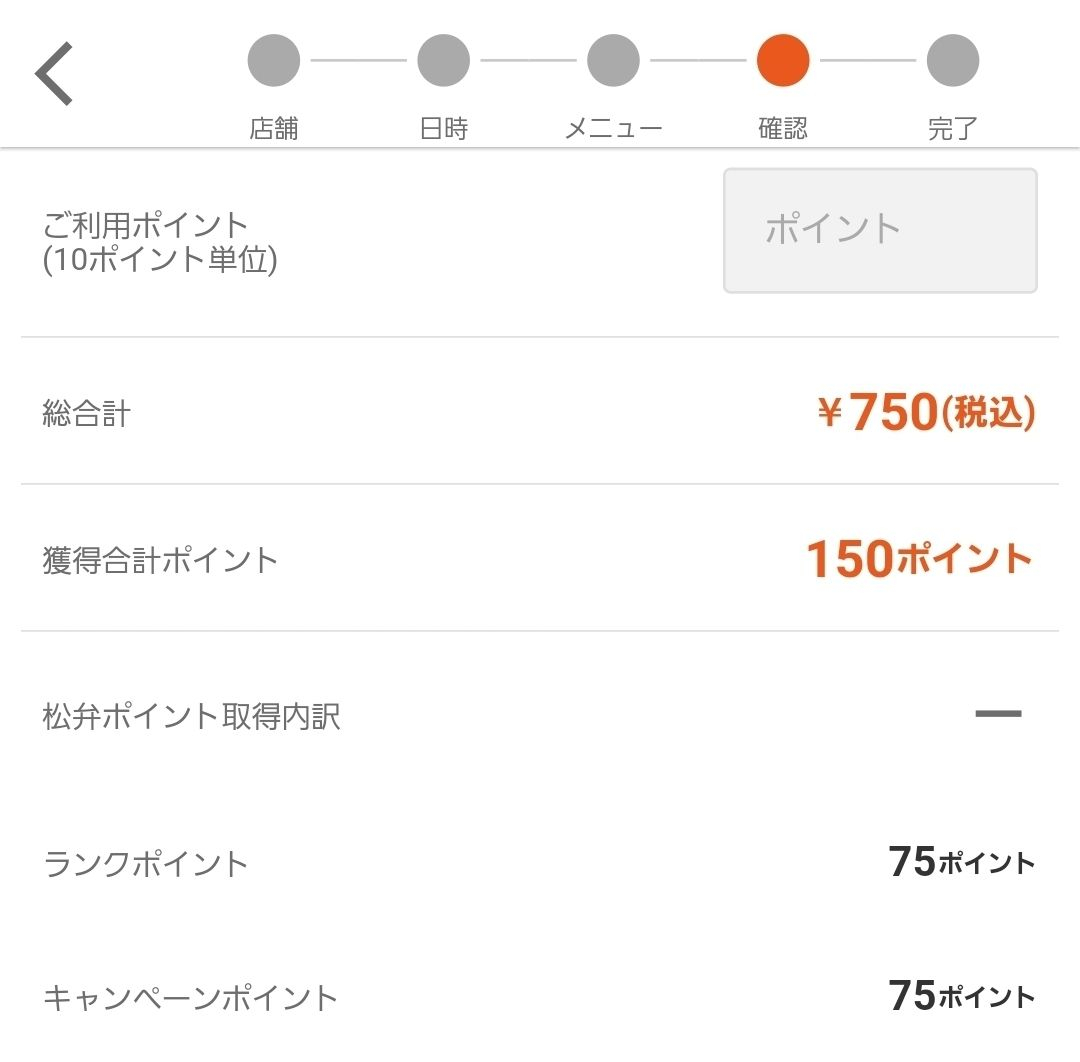1080x1062 pixels.
Task: Collapse the 松弁ポイント取得内訳 section via minus icon
Action: pyautogui.click(x=998, y=714)
